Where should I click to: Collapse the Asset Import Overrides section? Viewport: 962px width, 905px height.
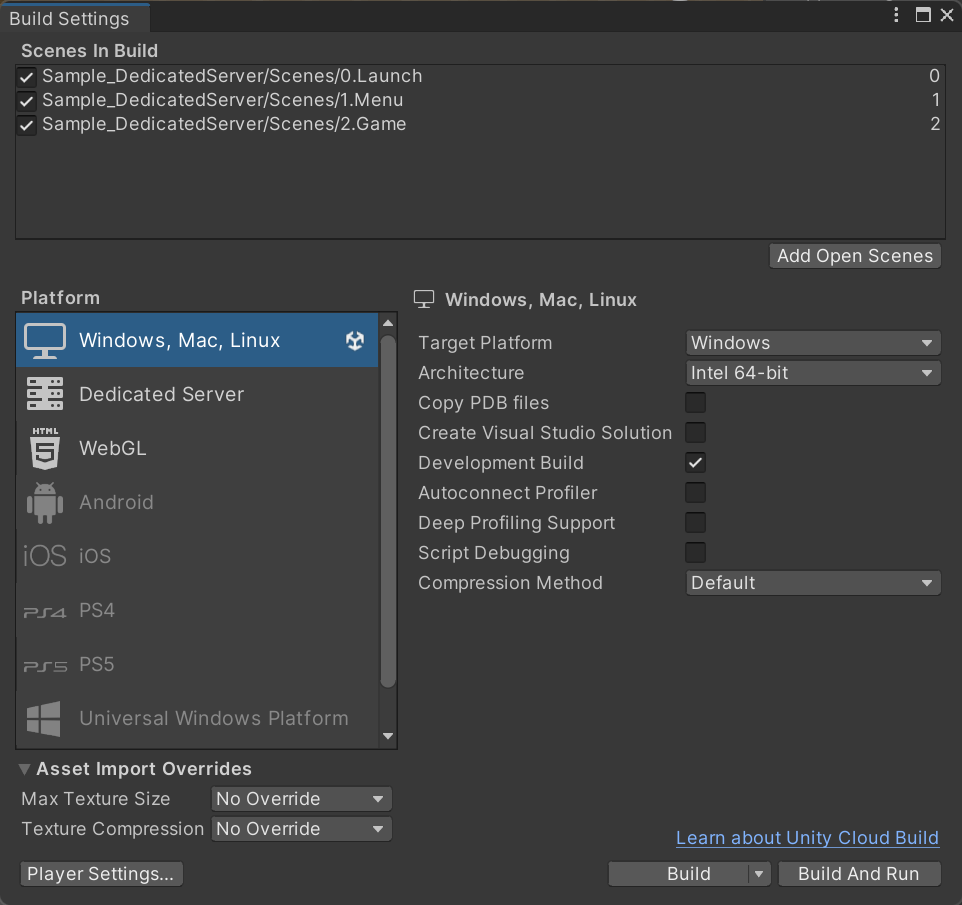pos(25,769)
